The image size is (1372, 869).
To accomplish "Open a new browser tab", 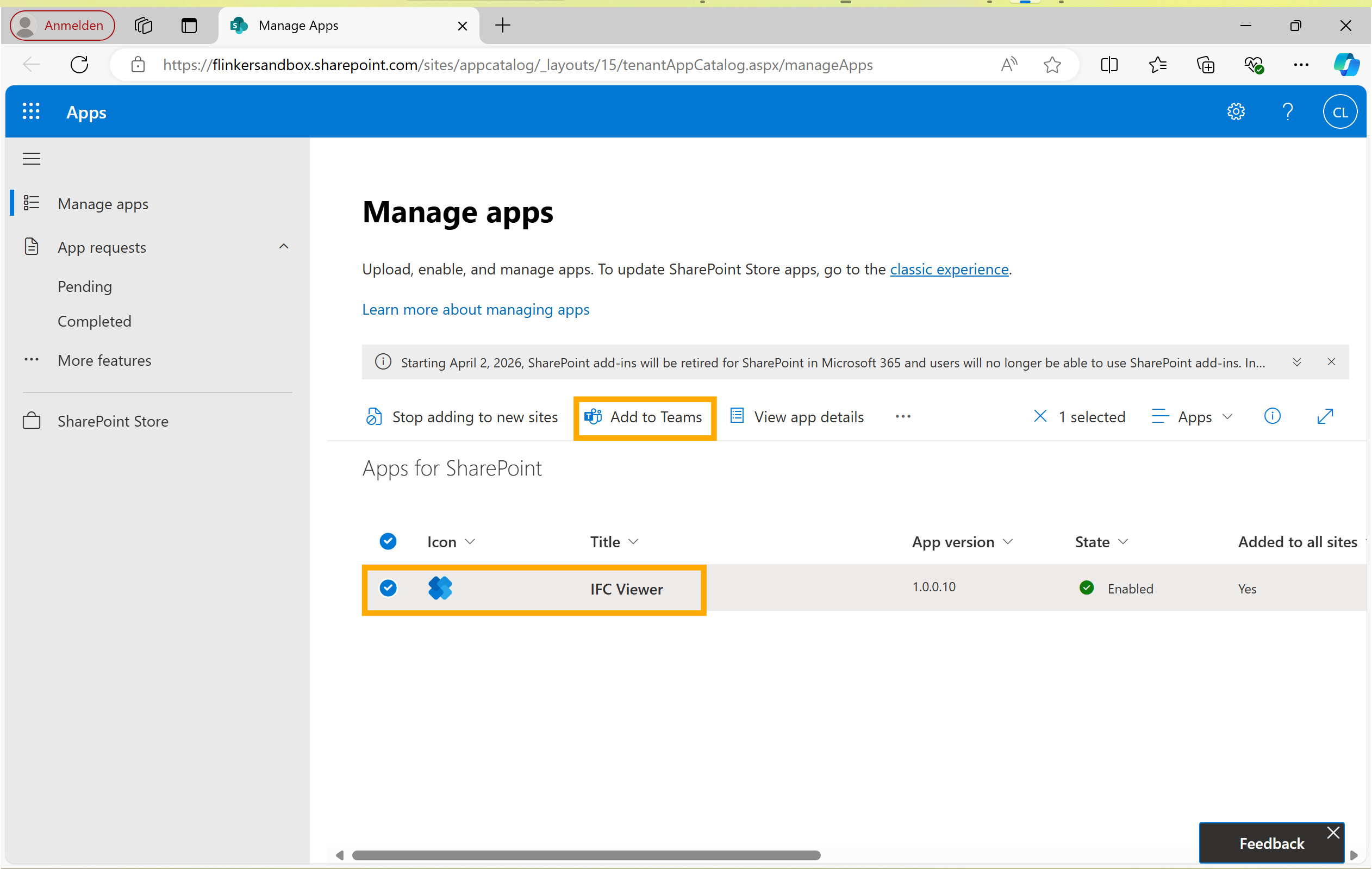I will pyautogui.click(x=502, y=26).
